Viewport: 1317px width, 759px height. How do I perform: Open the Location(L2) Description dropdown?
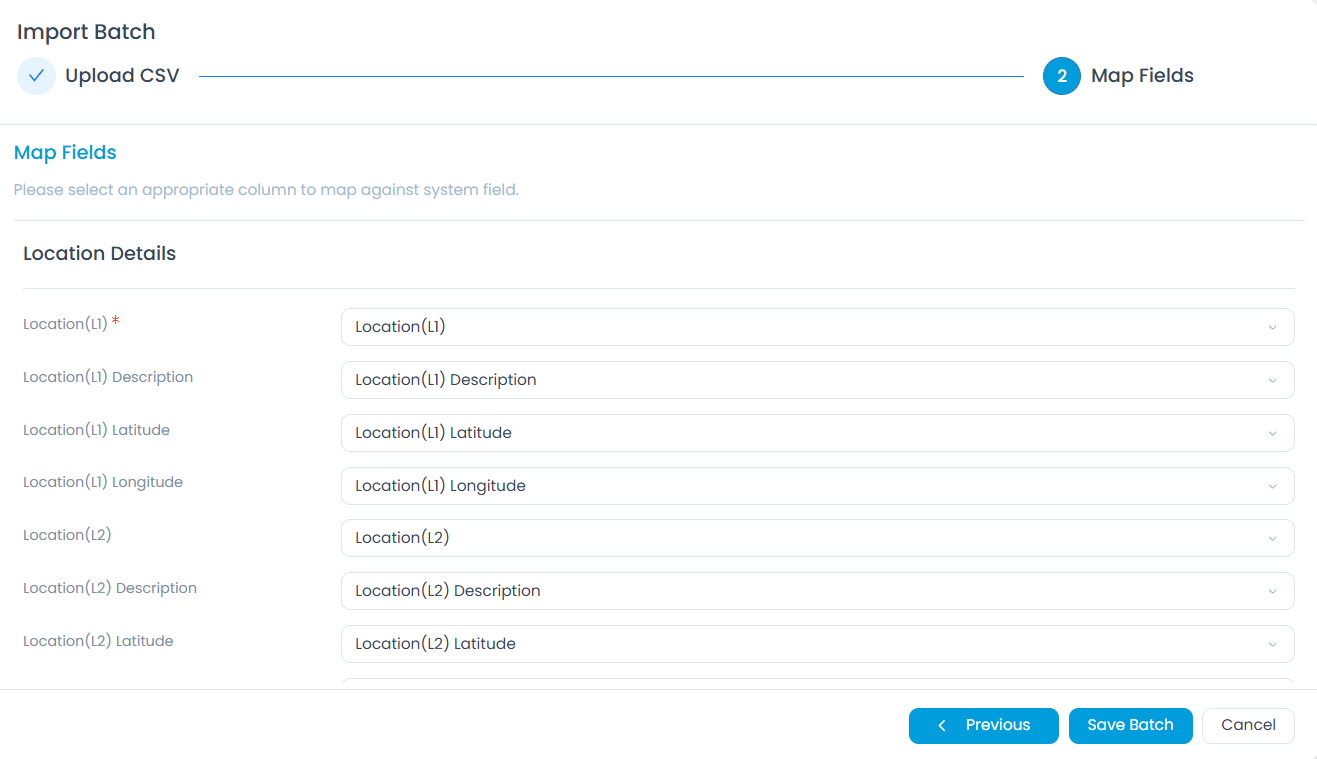point(818,591)
